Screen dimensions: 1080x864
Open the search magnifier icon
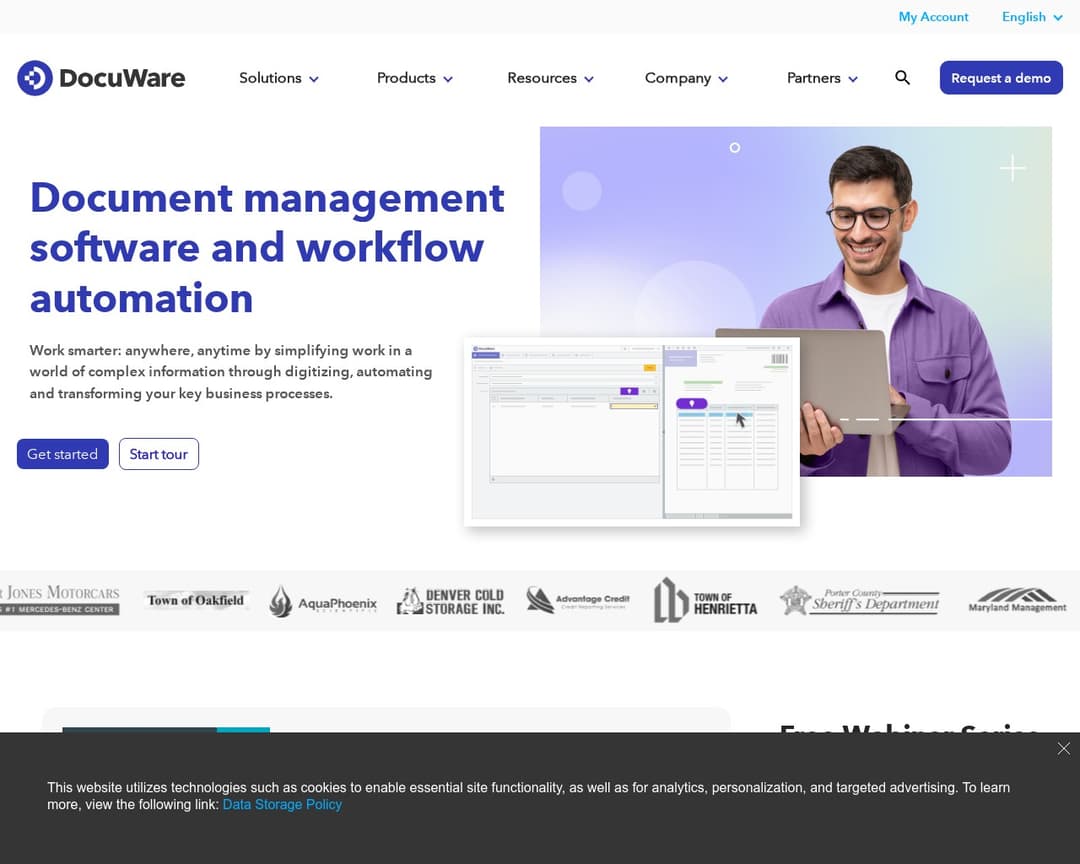pos(902,78)
